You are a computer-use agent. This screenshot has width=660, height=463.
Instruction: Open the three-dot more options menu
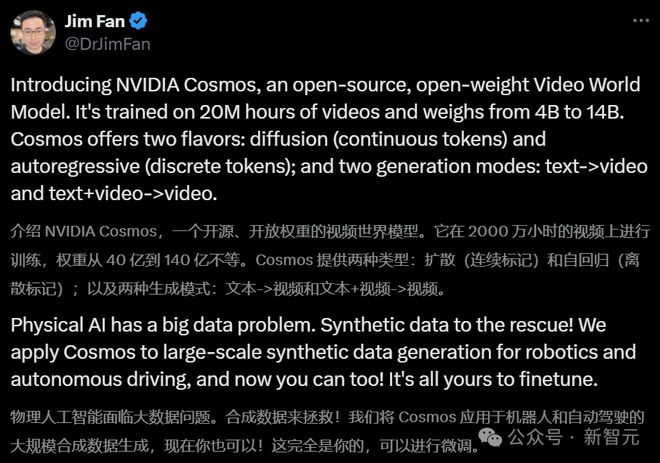pyautogui.click(x=641, y=21)
